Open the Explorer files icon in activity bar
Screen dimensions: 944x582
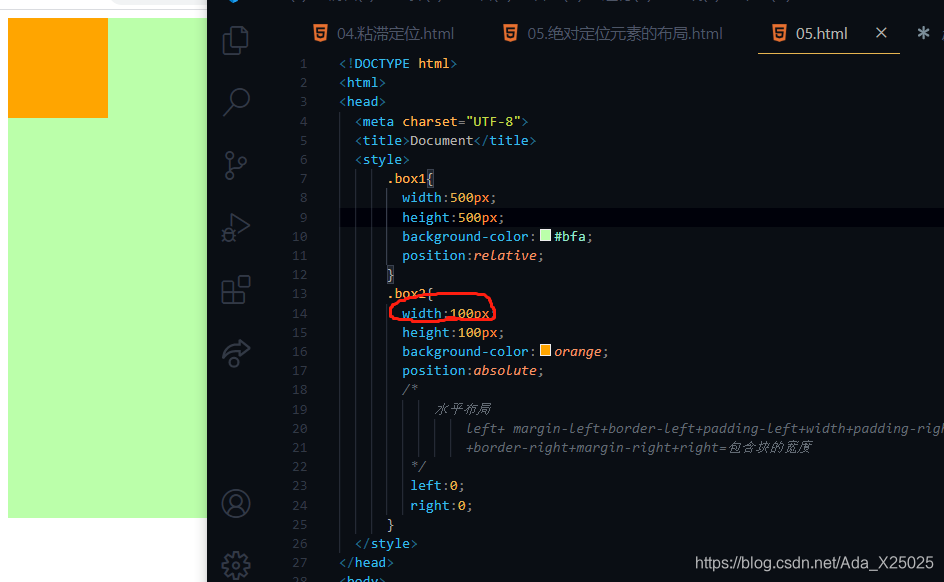[235, 40]
